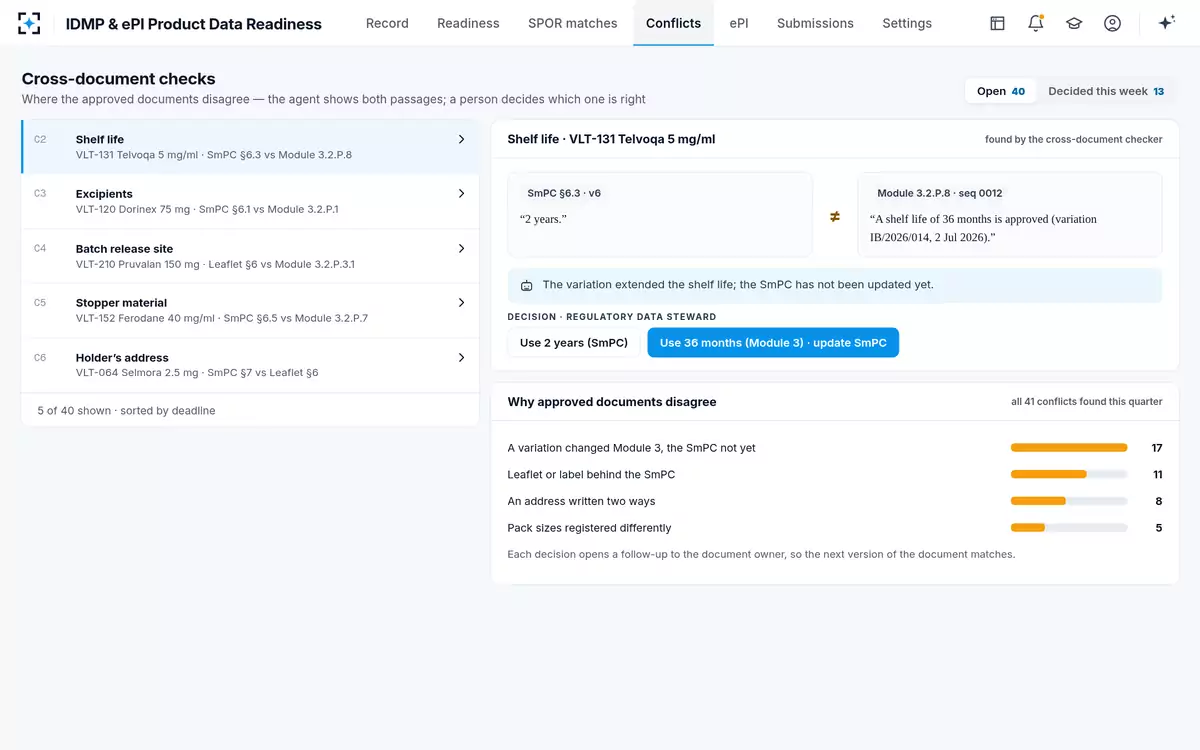Click the address written two ways bar
Viewport: 1200px width, 750px height.
[1069, 501]
